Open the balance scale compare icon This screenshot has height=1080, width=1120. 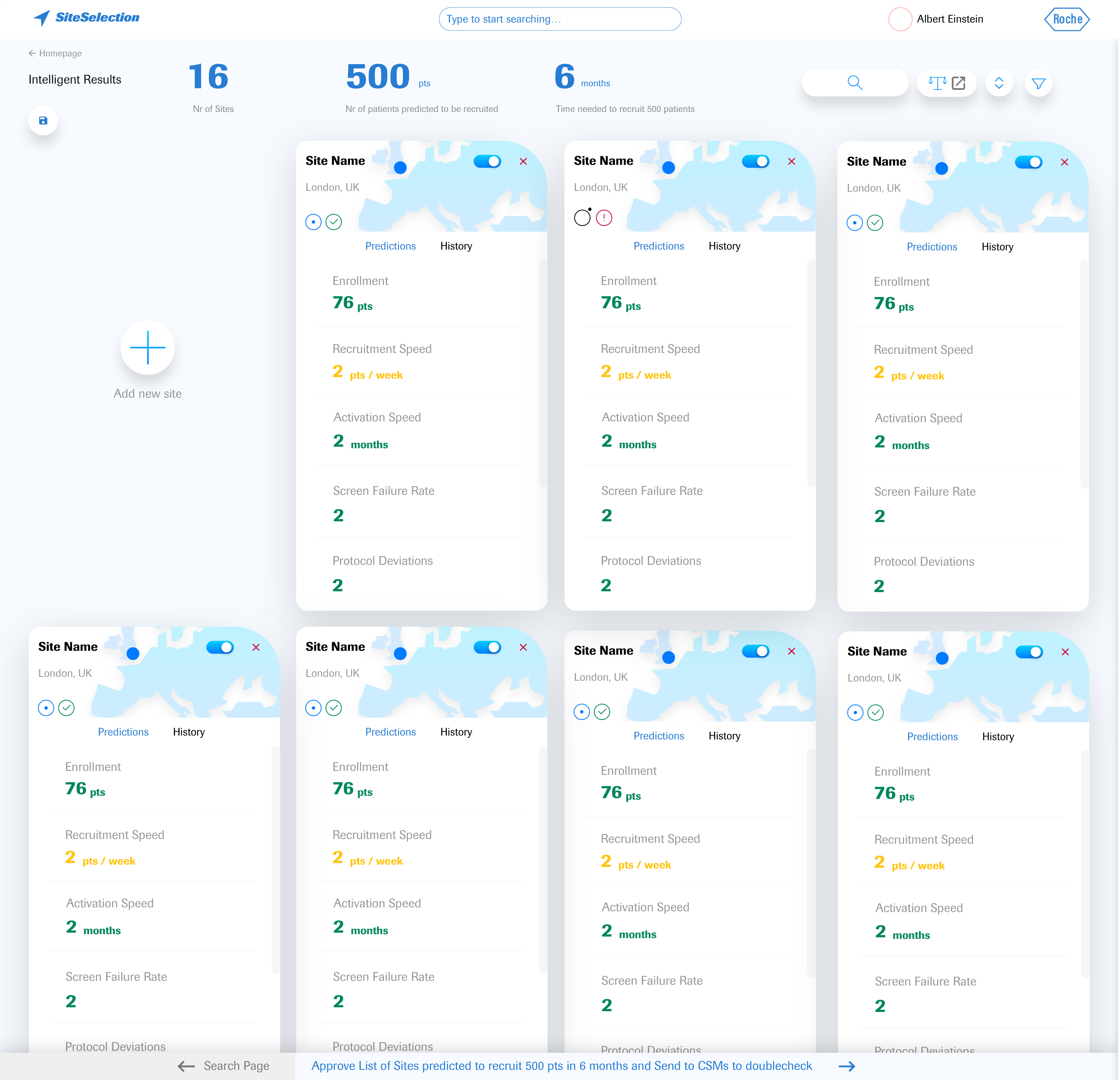click(937, 83)
